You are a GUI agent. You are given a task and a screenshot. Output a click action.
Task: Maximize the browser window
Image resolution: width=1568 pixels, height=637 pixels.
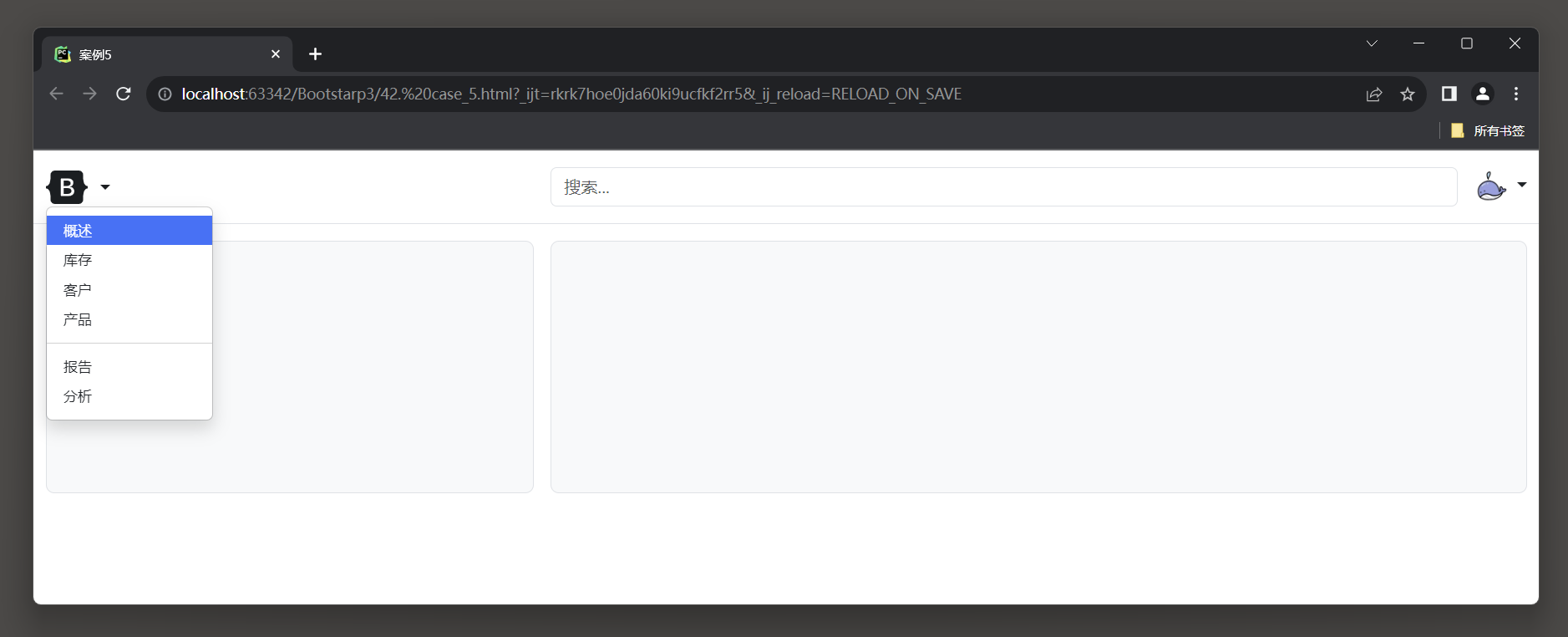(1467, 43)
